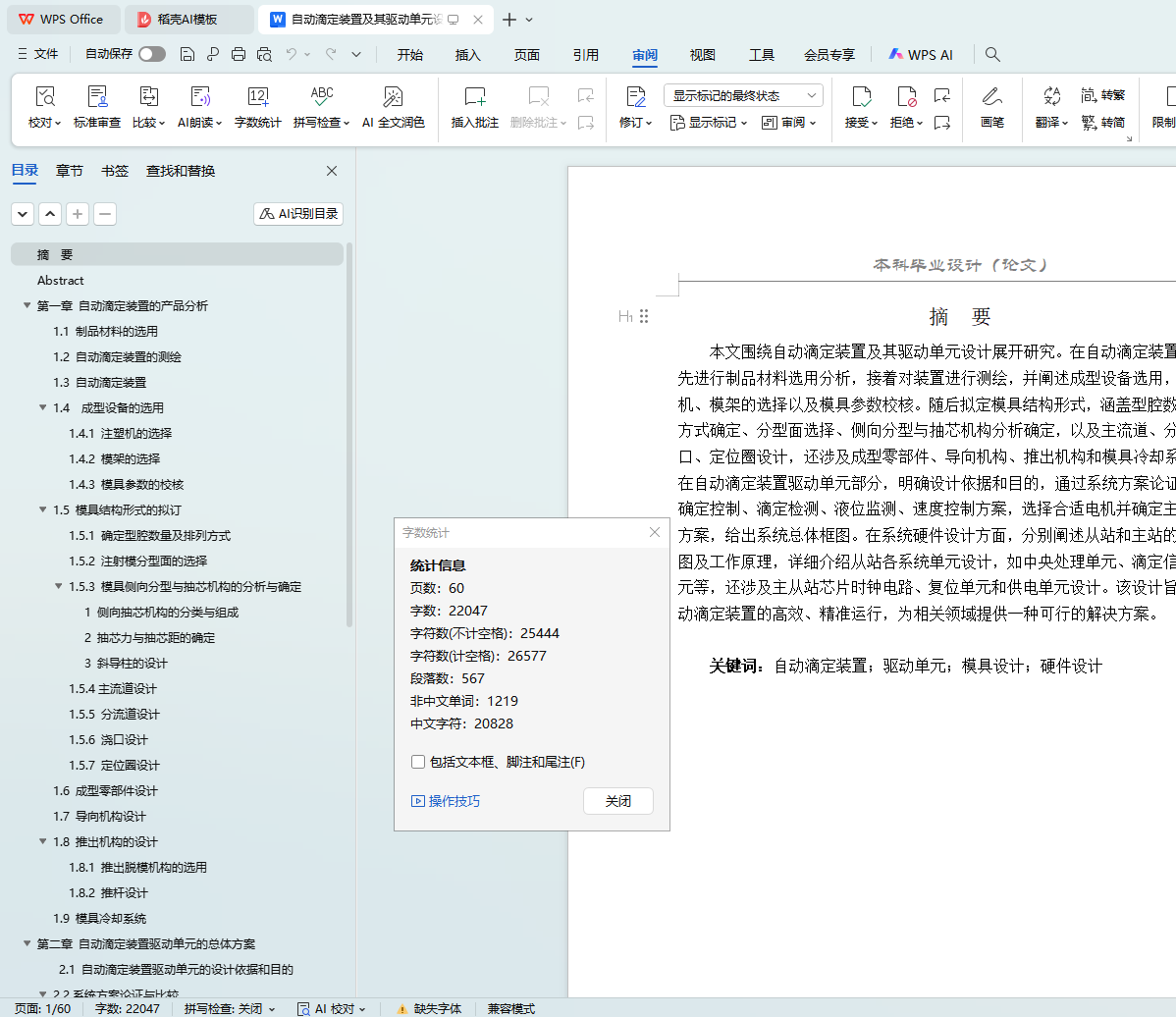Toggle the 自动保存 auto-save switch
The width and height of the screenshot is (1176, 1017).
click(152, 55)
